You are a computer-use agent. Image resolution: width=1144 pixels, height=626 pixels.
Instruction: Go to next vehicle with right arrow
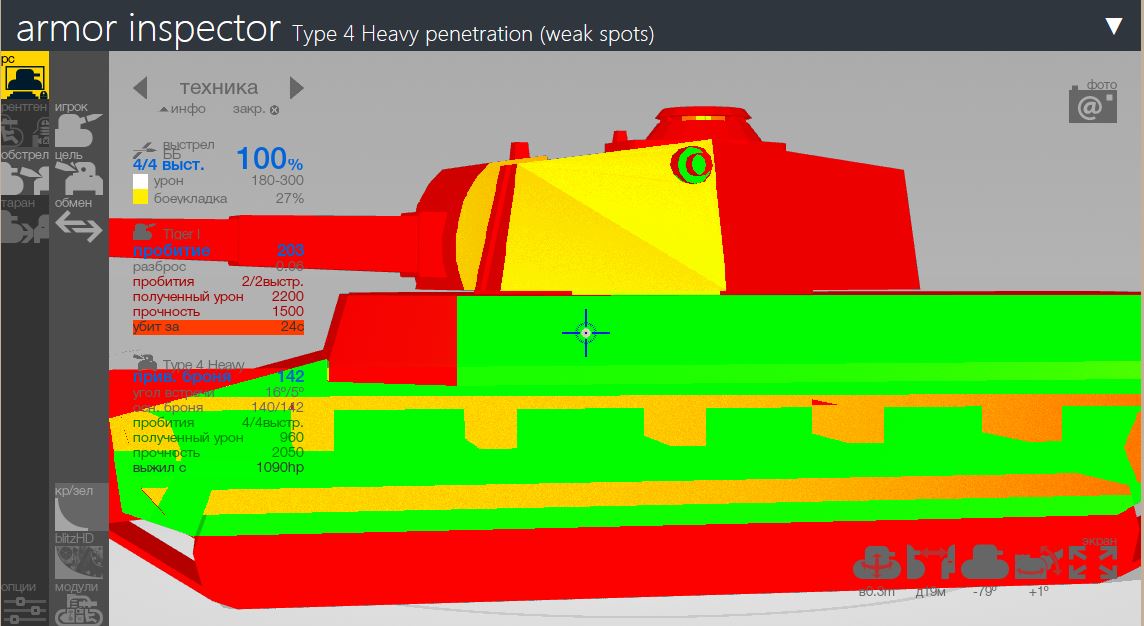[x=296, y=88]
